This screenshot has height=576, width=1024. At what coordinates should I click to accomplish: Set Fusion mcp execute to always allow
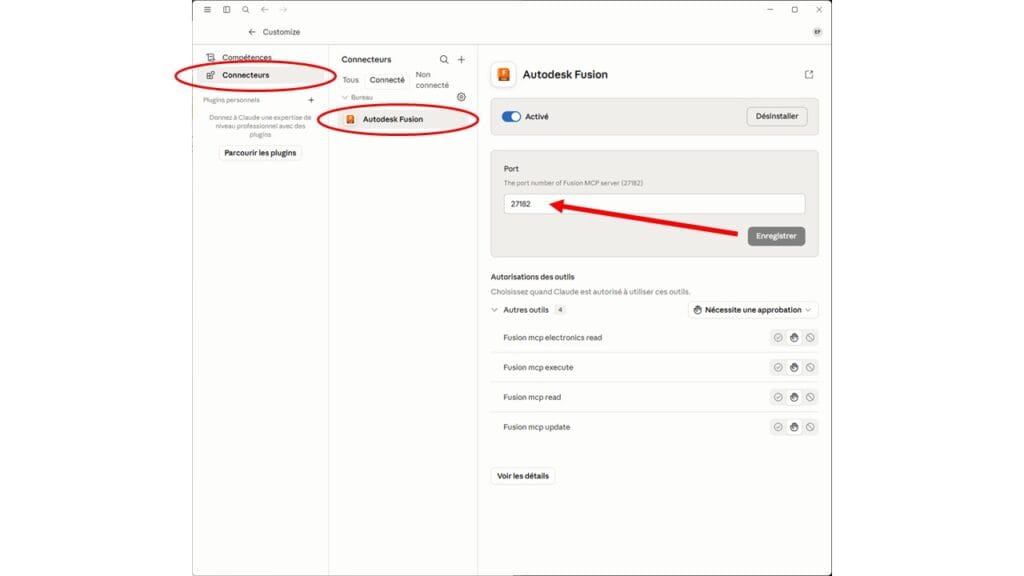coord(778,368)
